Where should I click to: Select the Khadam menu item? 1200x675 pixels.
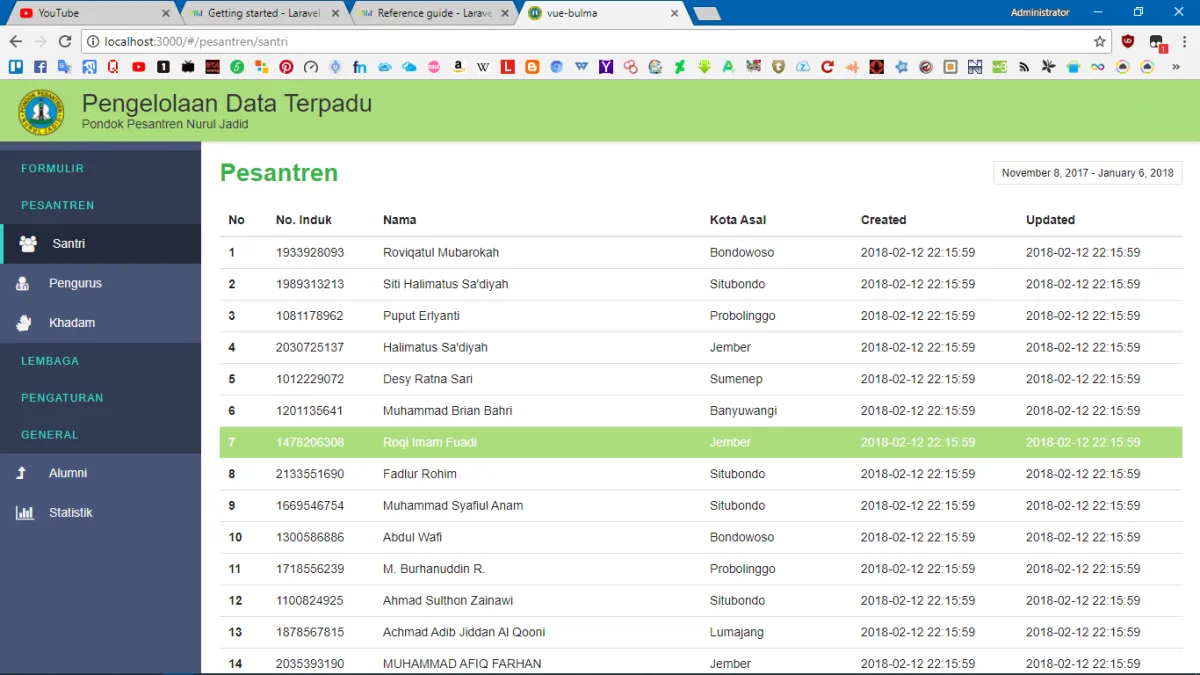click(x=100, y=323)
